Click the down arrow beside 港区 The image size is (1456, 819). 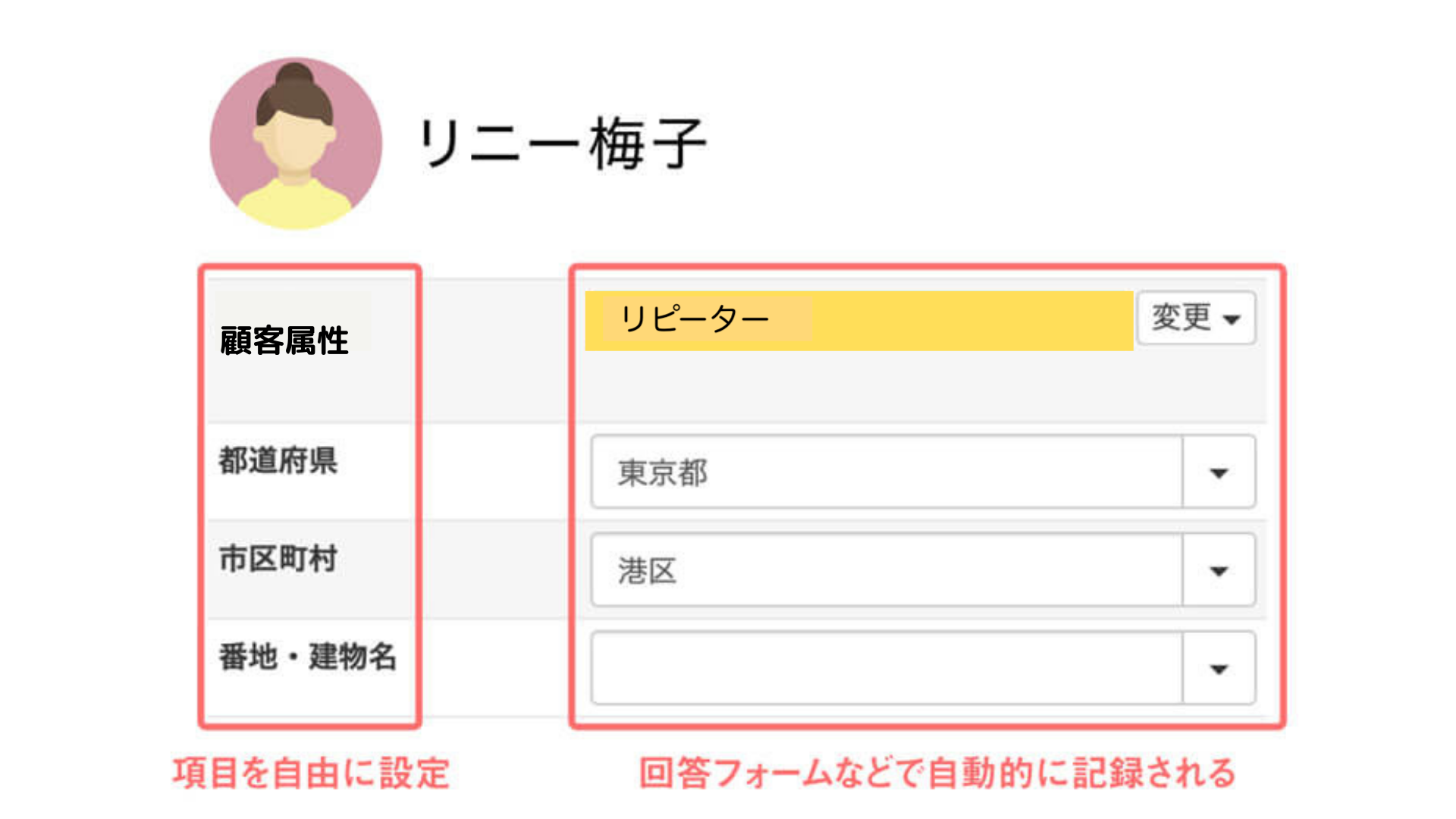point(1219,571)
